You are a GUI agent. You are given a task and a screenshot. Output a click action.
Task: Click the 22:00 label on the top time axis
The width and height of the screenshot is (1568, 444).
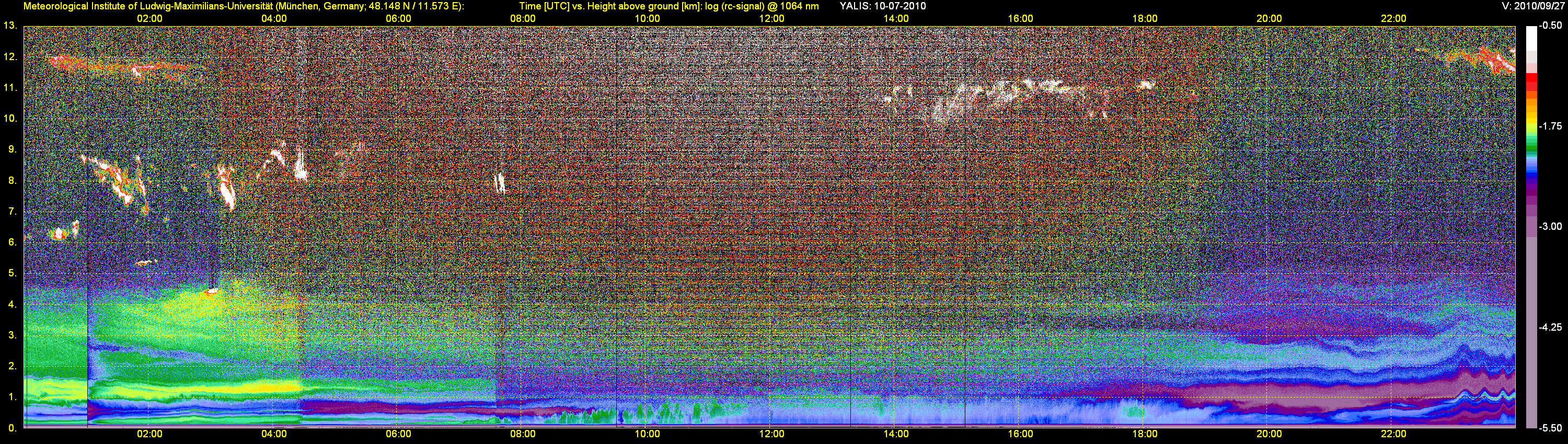tap(1393, 19)
